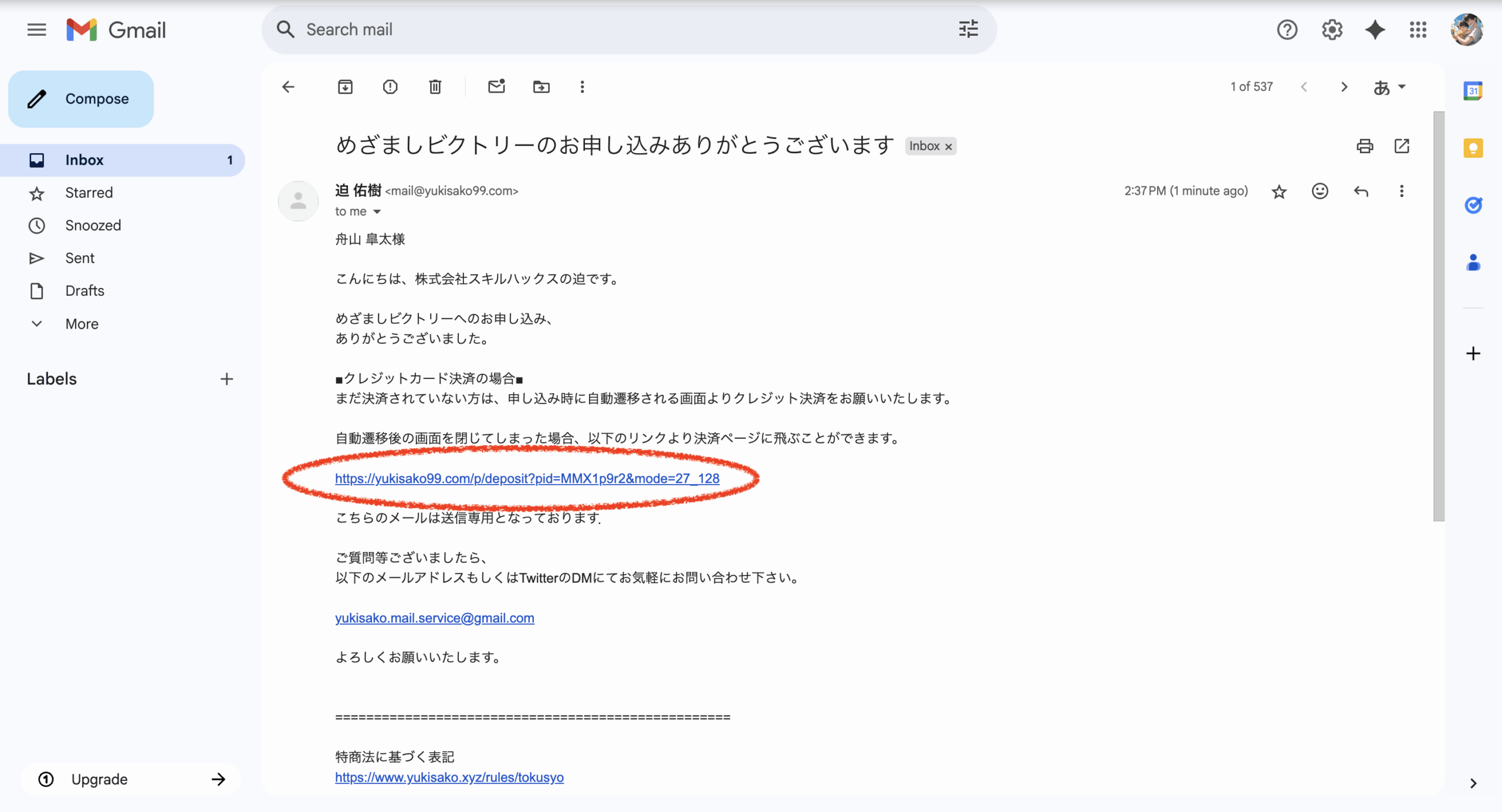Open Google Keep side panel
Viewport: 1502px width, 812px height.
1473,148
